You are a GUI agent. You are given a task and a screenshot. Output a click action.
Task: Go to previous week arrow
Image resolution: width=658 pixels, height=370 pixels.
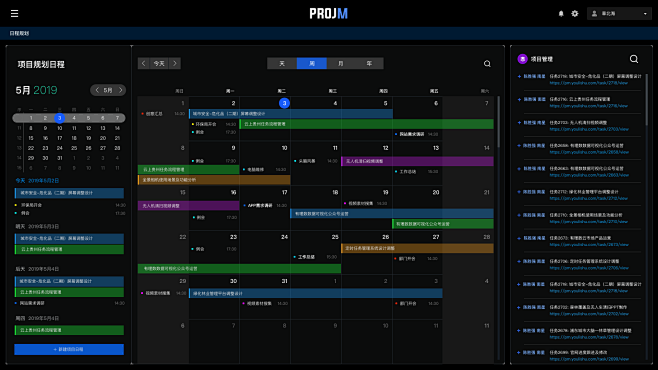(x=144, y=63)
